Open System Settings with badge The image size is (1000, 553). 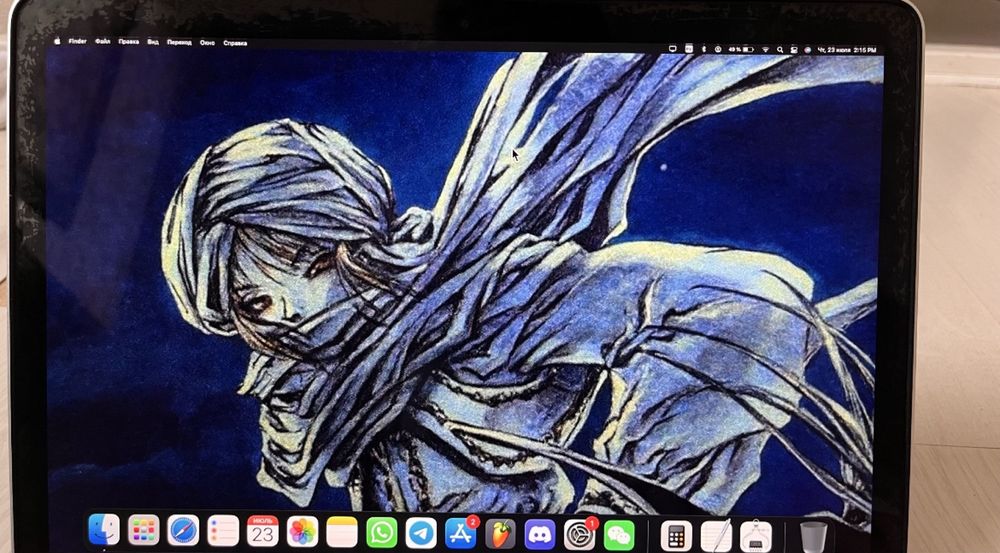pyautogui.click(x=580, y=534)
